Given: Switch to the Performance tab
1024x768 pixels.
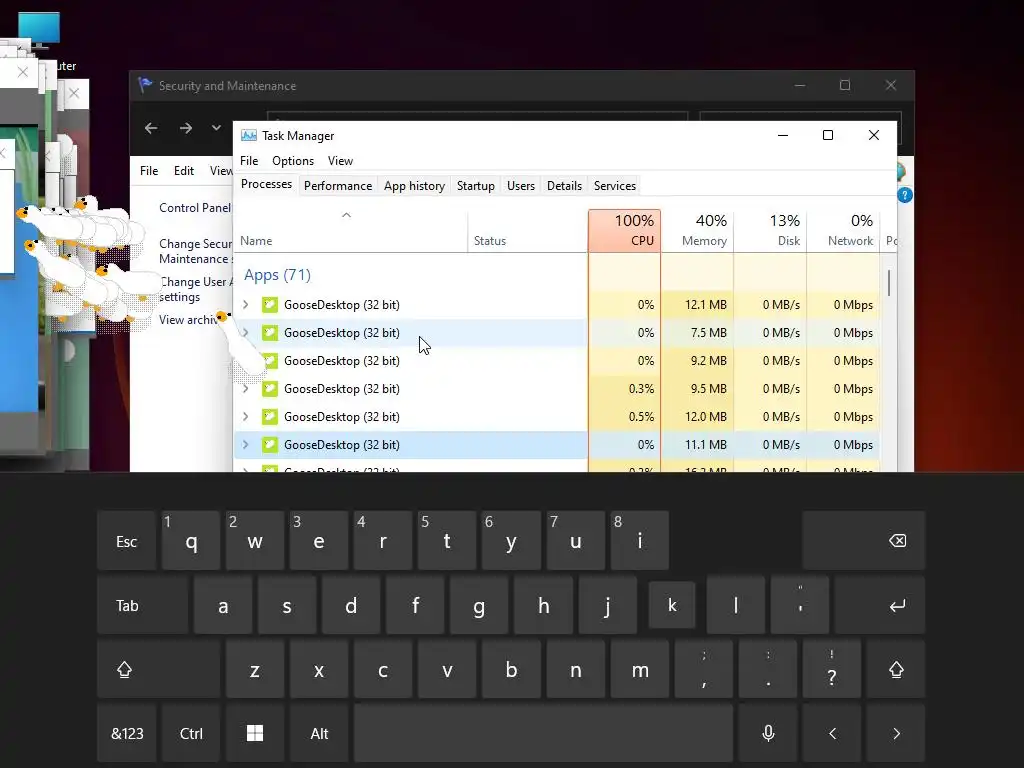Looking at the screenshot, I should pyautogui.click(x=338, y=185).
